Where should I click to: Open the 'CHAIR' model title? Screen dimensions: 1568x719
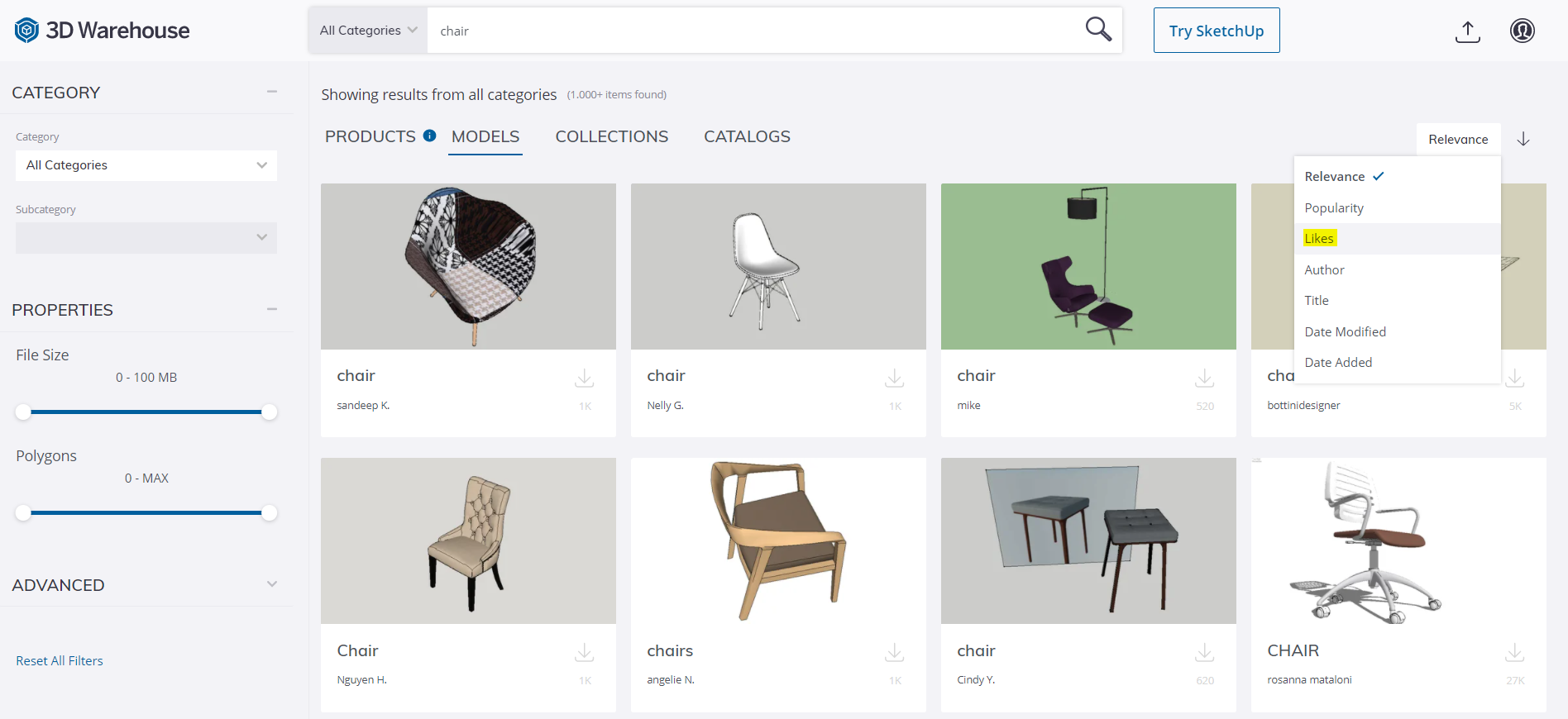(x=1293, y=650)
